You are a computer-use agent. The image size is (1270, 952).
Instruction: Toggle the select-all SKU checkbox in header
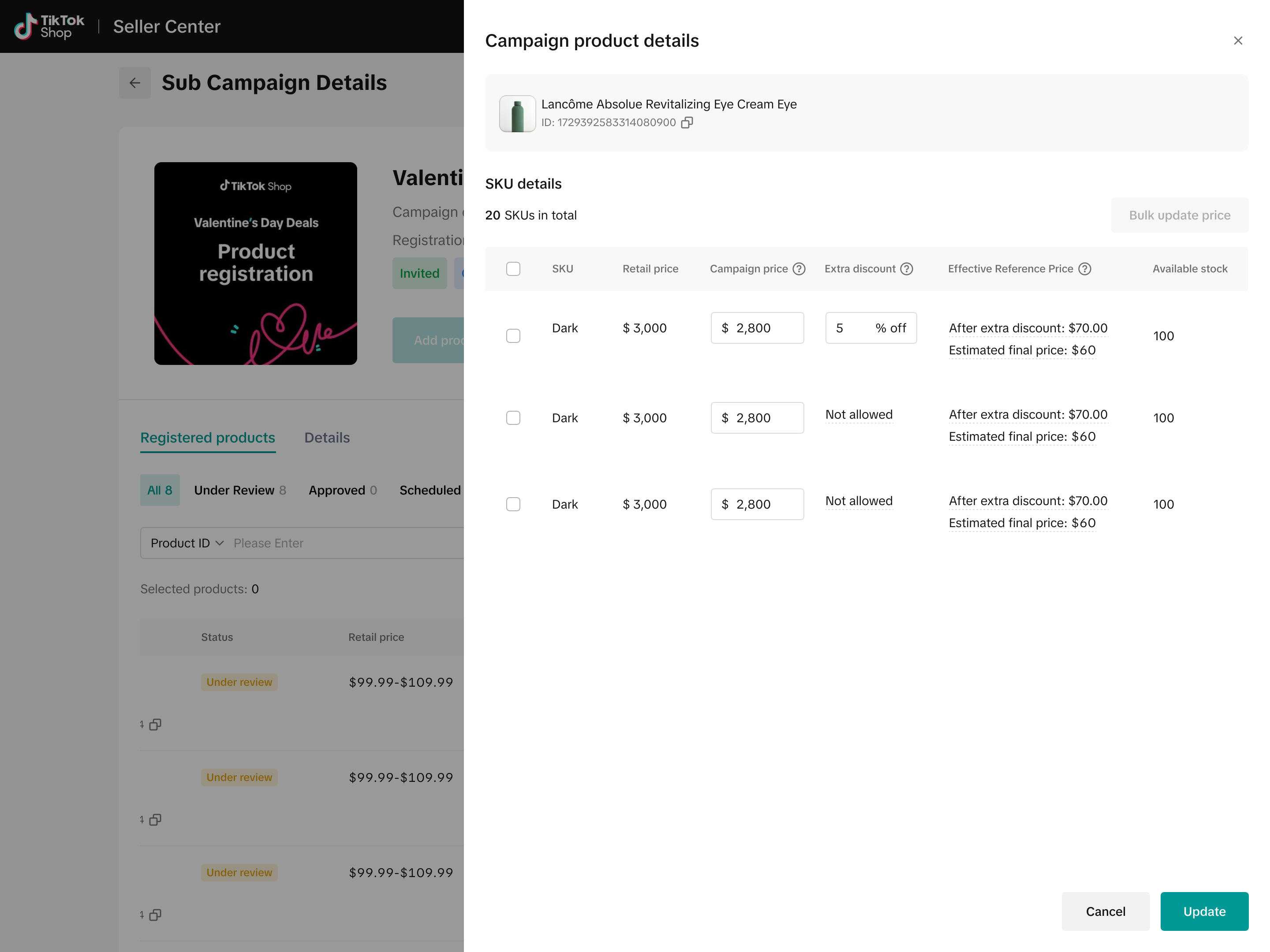[x=513, y=268]
